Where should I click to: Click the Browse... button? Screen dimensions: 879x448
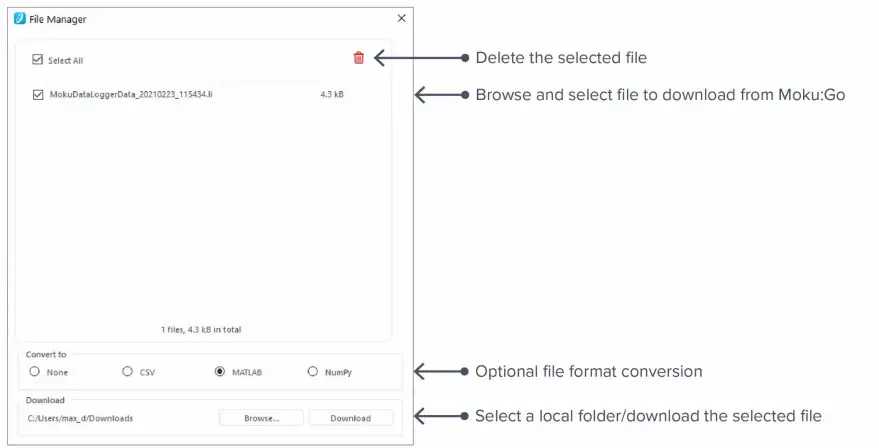261,418
